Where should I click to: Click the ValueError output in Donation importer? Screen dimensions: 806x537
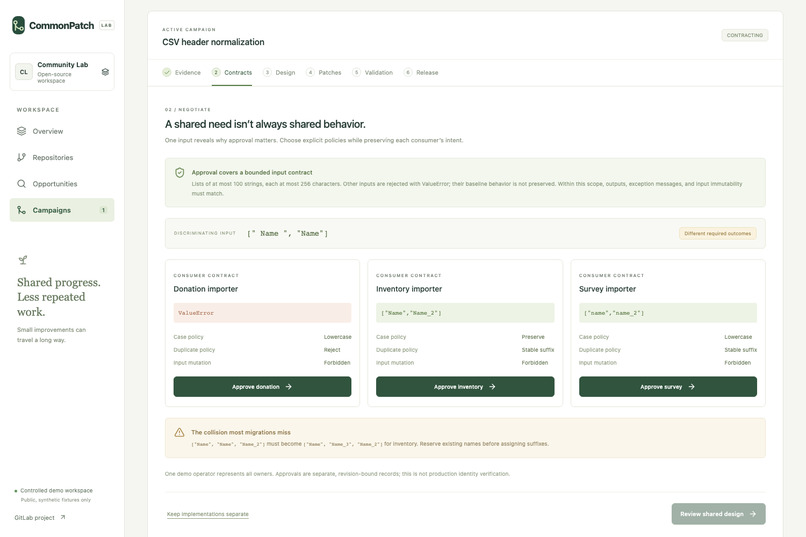pos(262,313)
